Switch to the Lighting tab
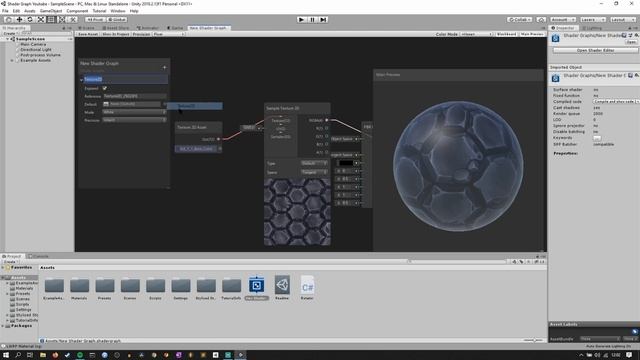The height and width of the screenshot is (360, 640). coord(592,28)
